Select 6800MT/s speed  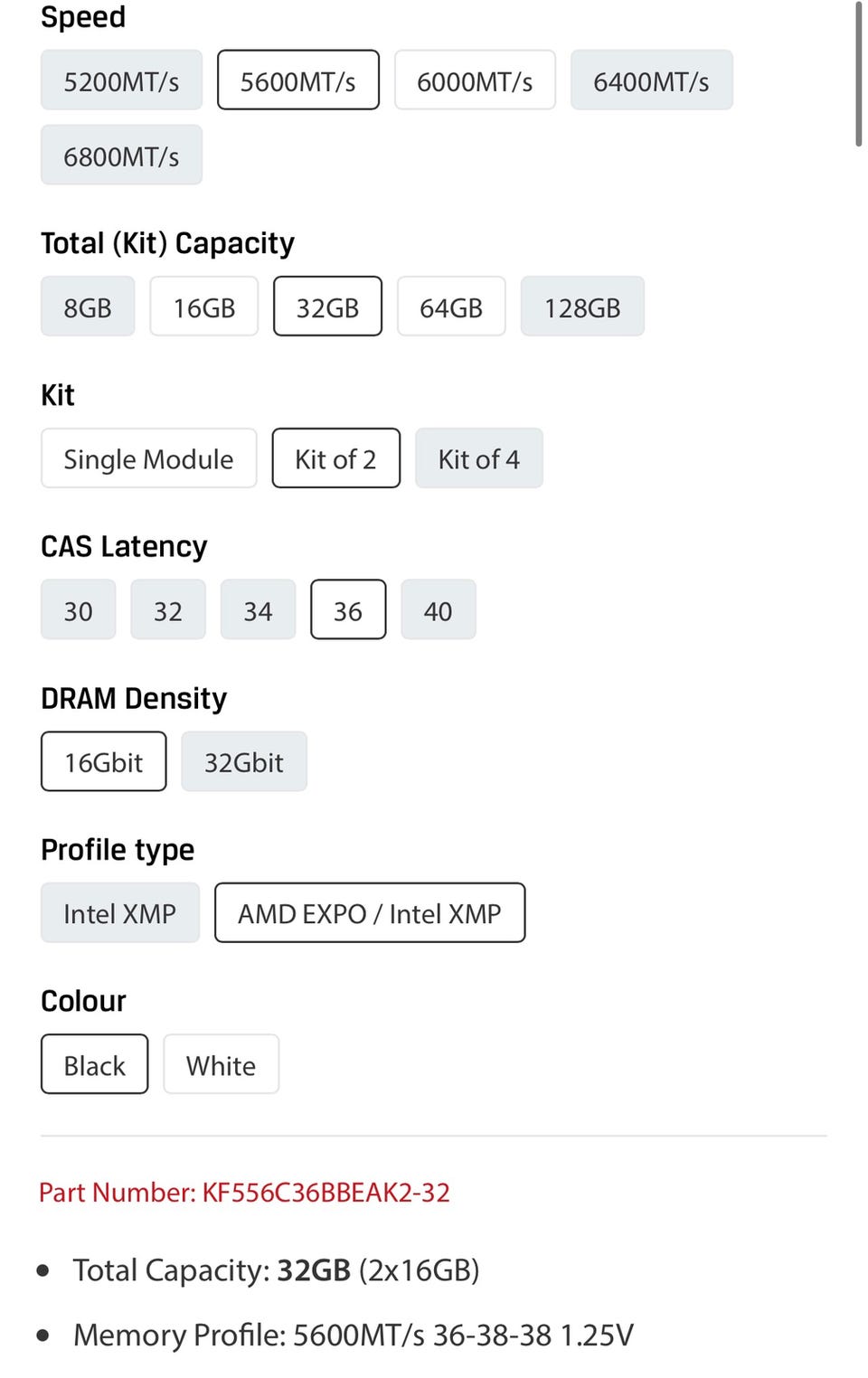[121, 156]
